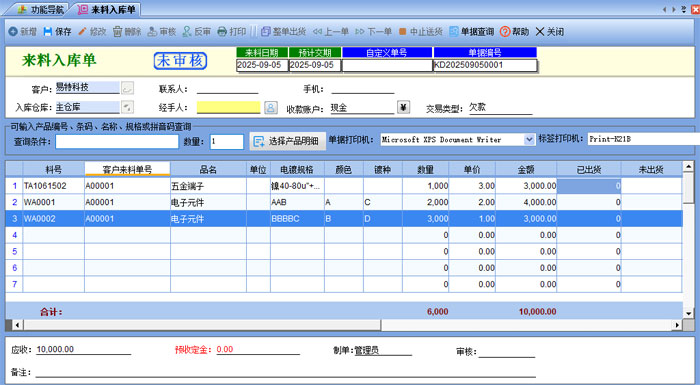Click the 备注 remarks field
Screen dimensions: 700x385
(x=286, y=372)
